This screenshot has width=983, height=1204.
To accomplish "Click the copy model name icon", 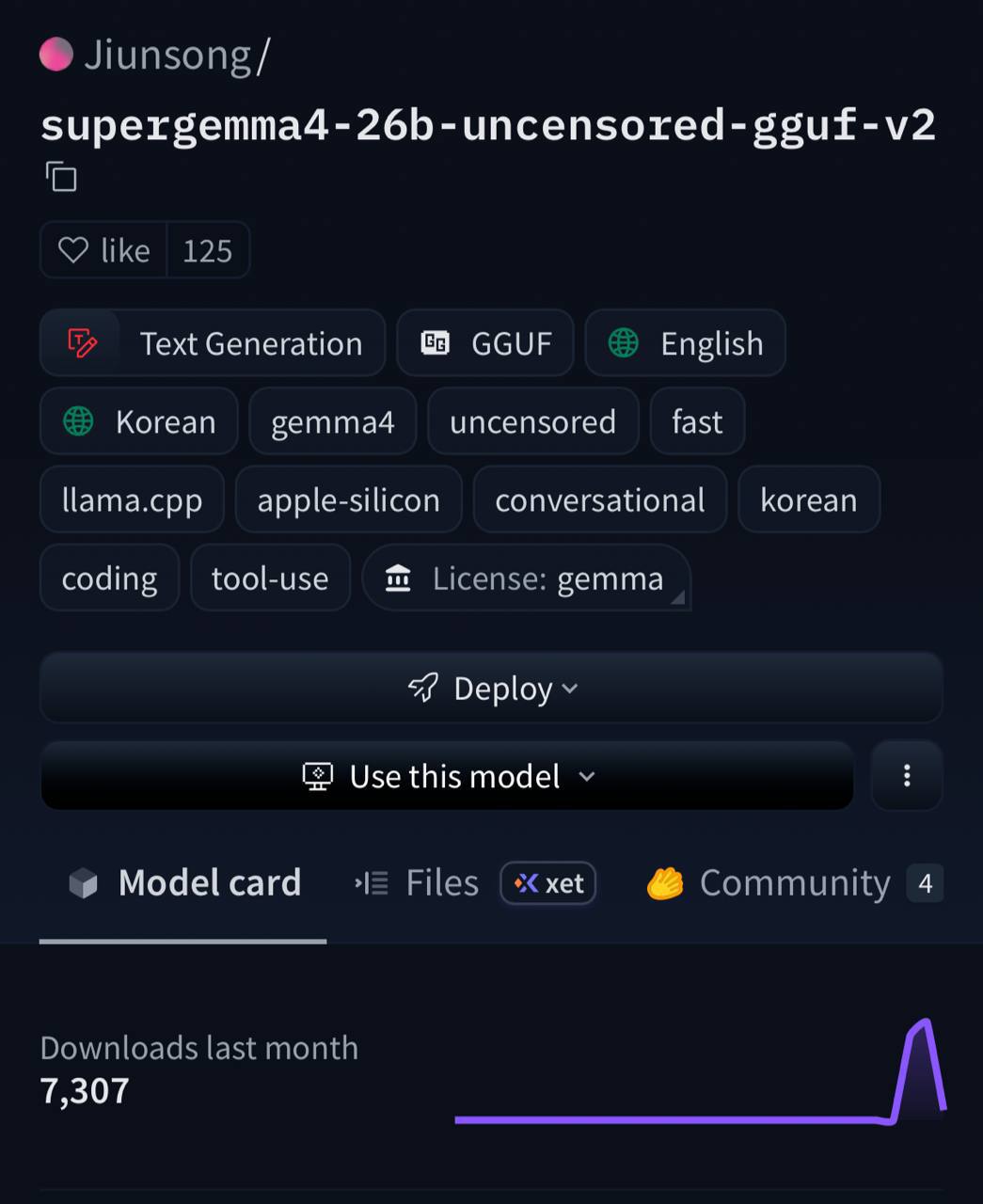I will tap(61, 177).
